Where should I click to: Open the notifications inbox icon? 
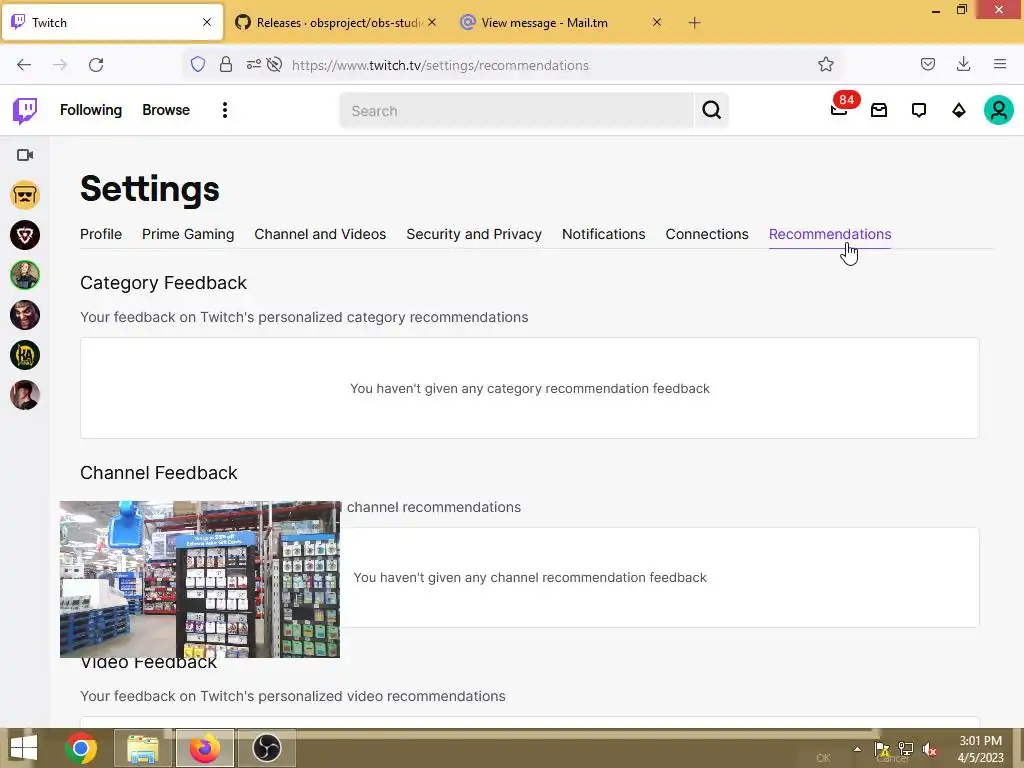pos(879,110)
